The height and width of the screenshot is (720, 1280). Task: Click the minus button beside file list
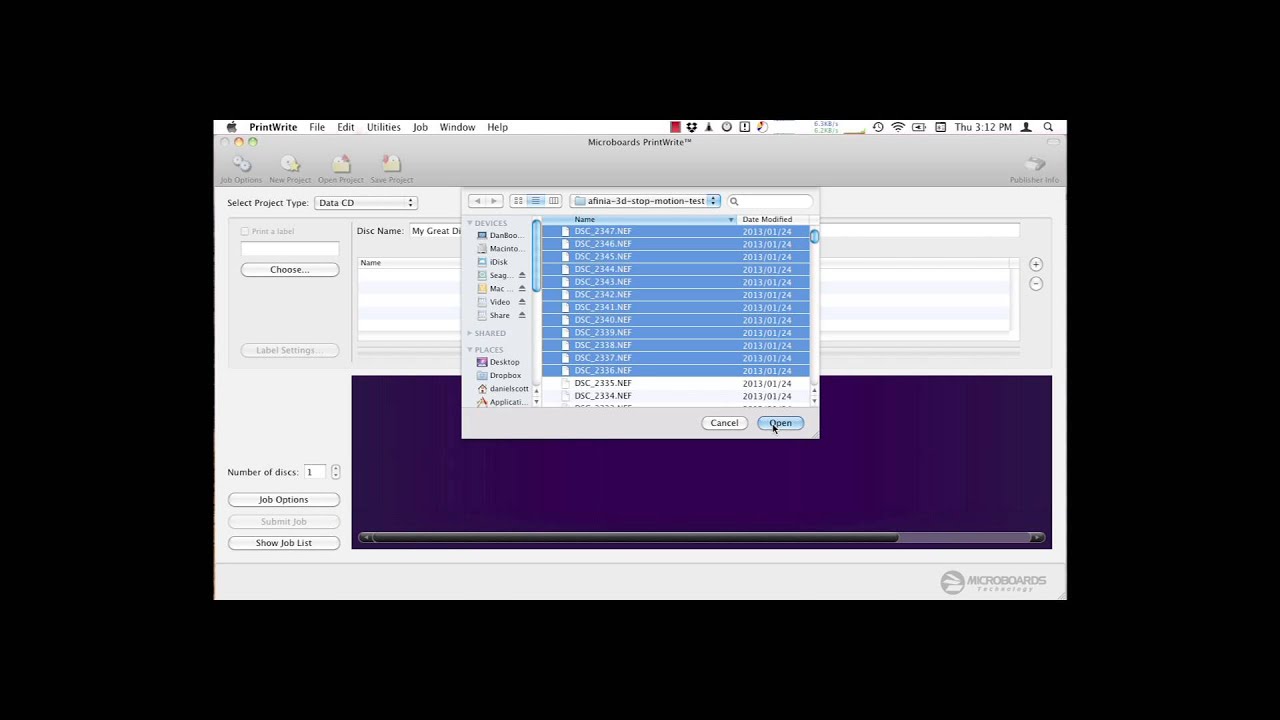(x=1036, y=283)
